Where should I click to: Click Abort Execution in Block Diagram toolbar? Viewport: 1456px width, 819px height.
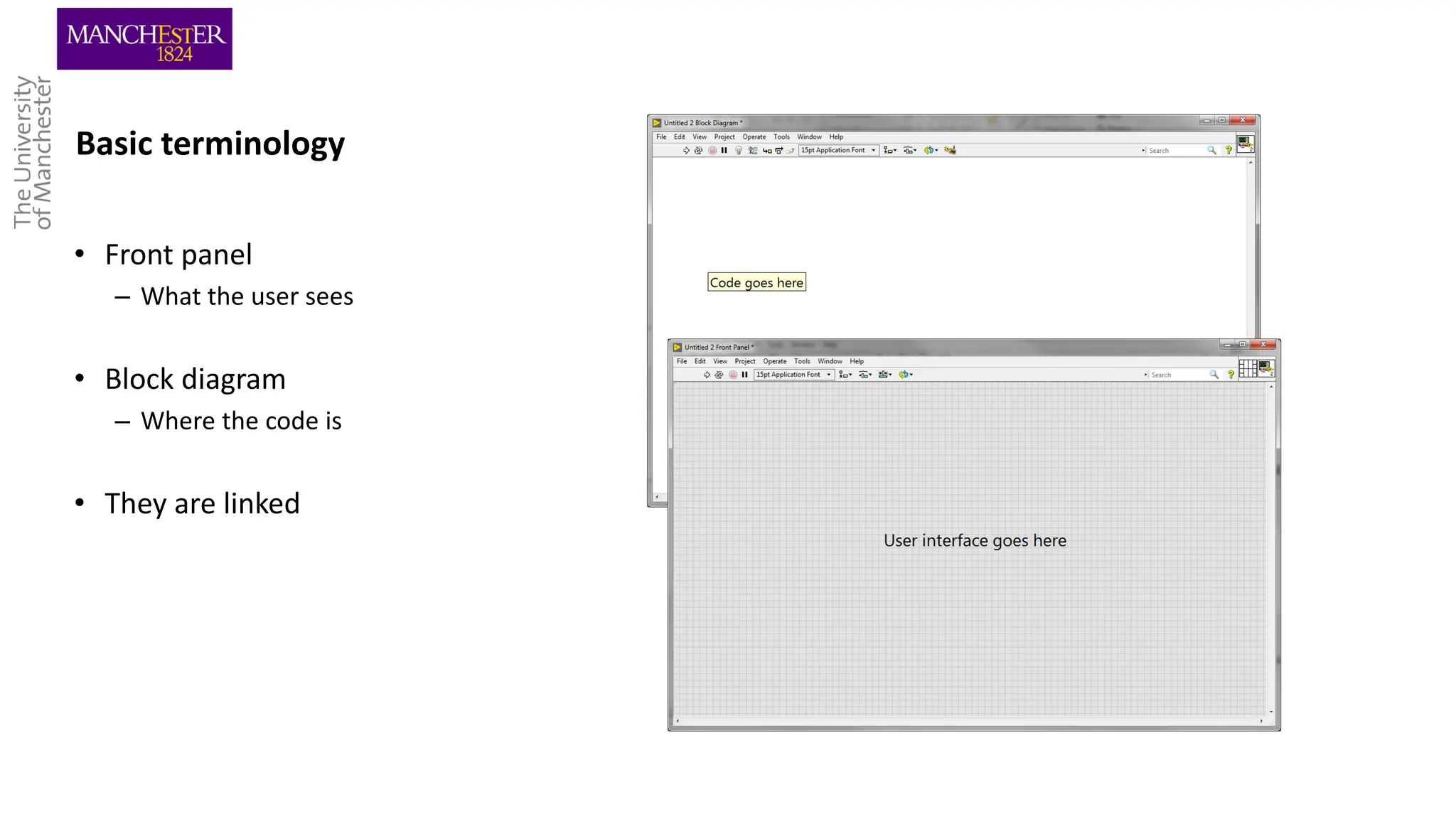point(712,150)
